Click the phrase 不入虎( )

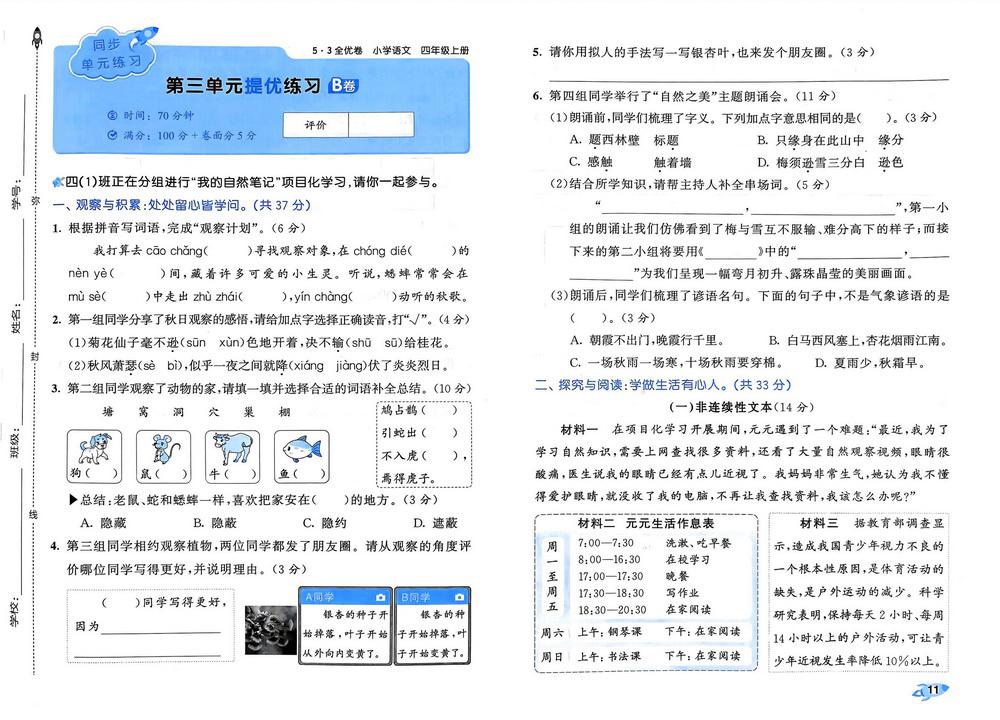pos(419,455)
